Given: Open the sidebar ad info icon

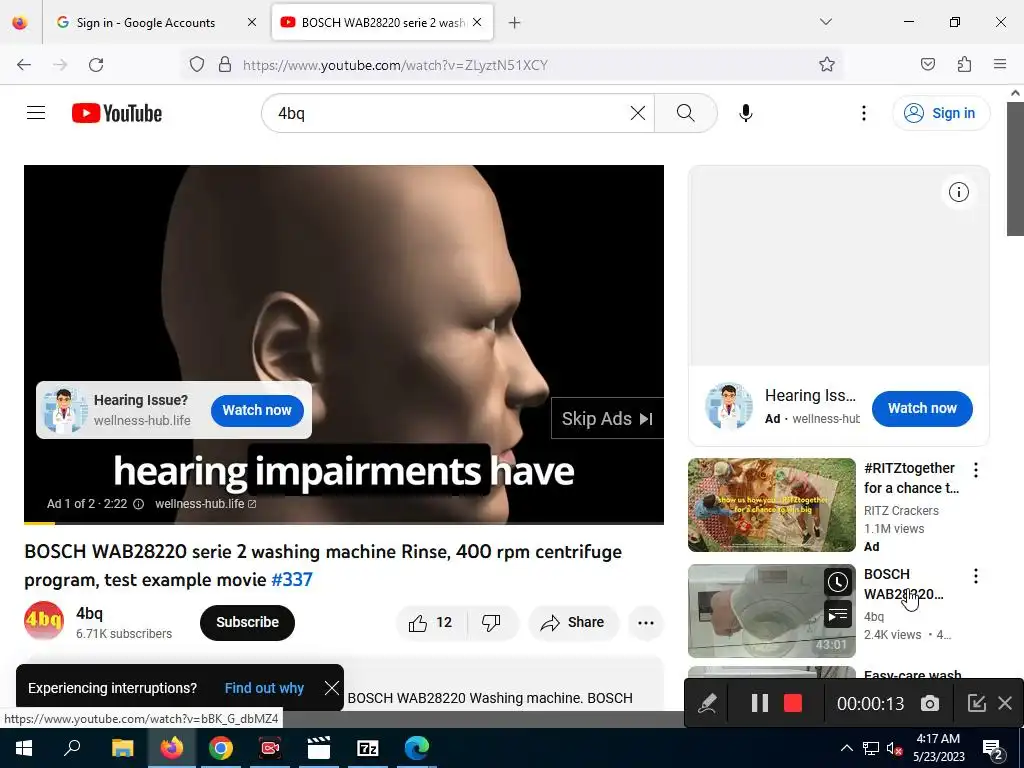Looking at the screenshot, I should [959, 192].
